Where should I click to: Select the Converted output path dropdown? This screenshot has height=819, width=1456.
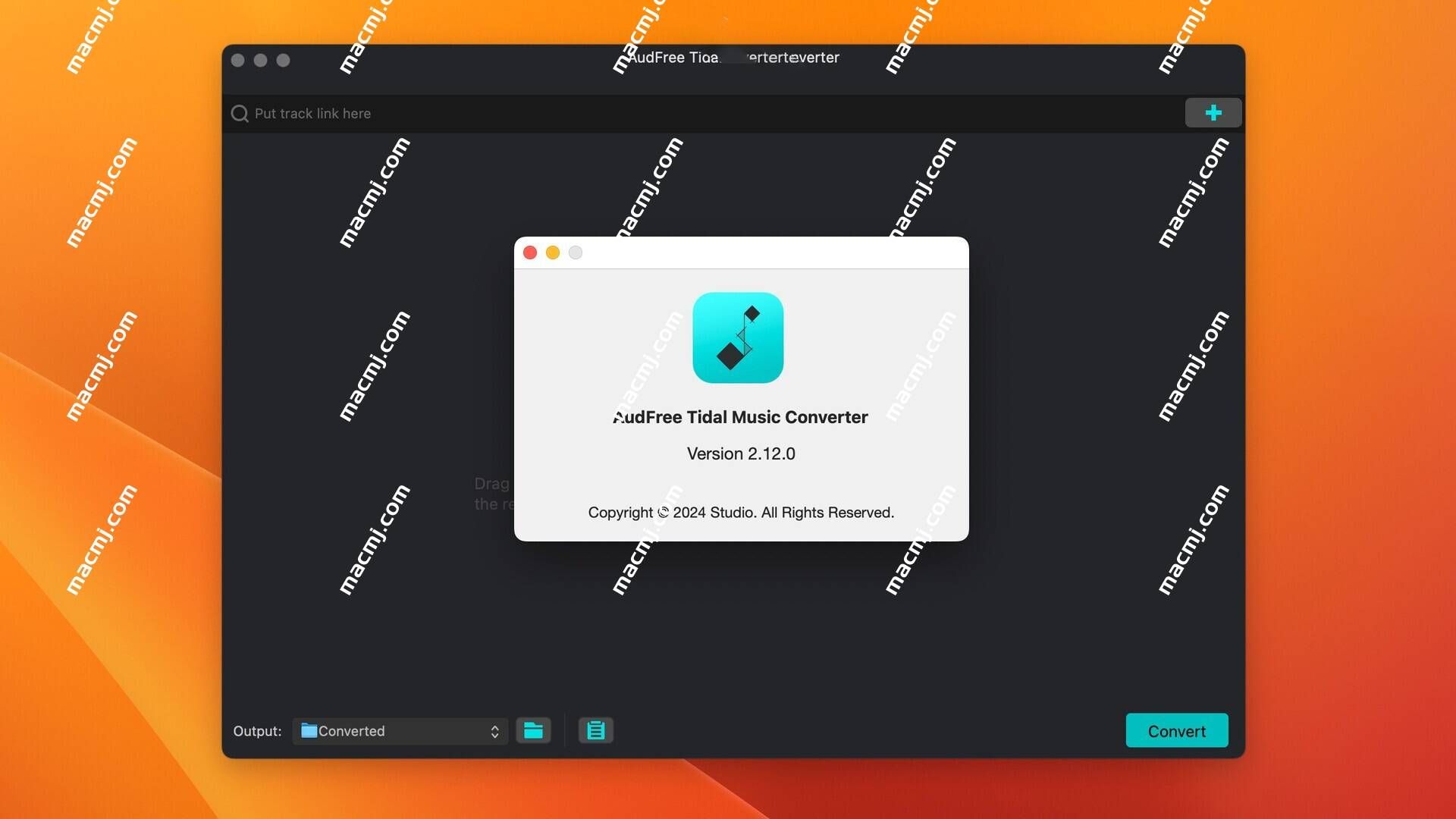tap(399, 730)
